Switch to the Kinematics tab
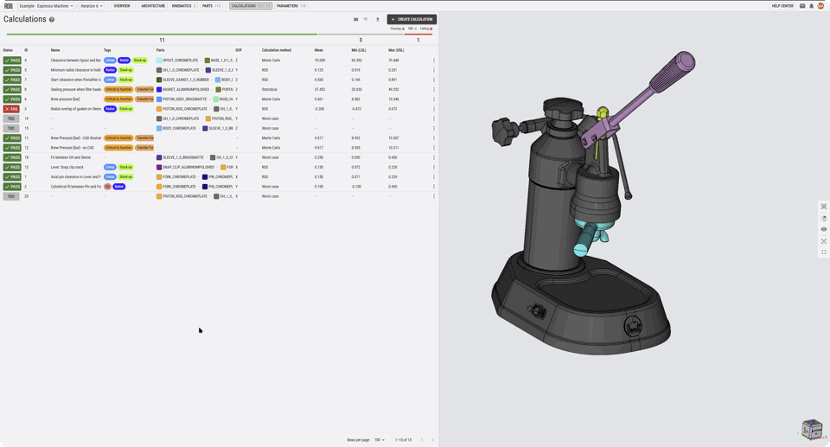Image resolution: width=830 pixels, height=447 pixels. click(x=183, y=6)
